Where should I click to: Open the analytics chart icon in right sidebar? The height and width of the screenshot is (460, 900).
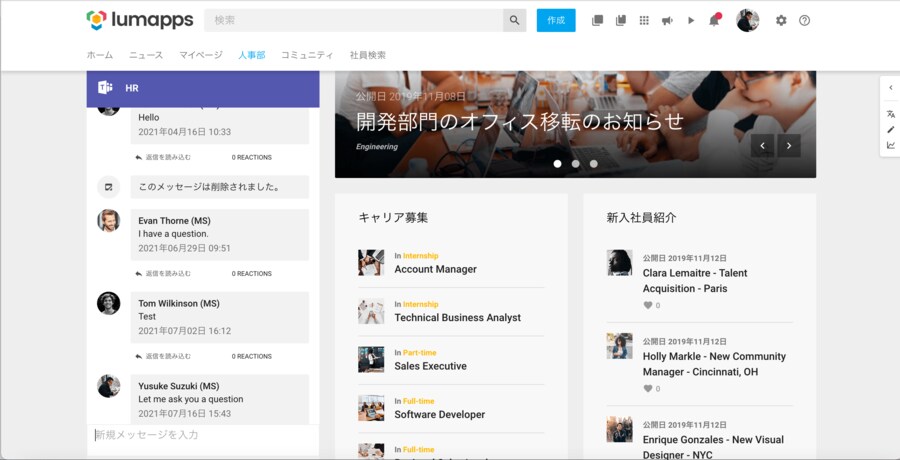tap(890, 146)
